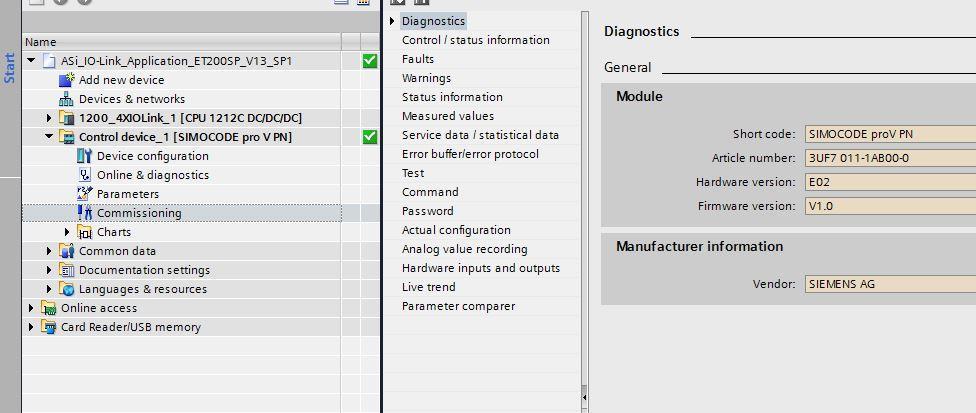The image size is (976, 413).
Task: Click the Vendor field SIEMENS AG
Action: coord(890,284)
